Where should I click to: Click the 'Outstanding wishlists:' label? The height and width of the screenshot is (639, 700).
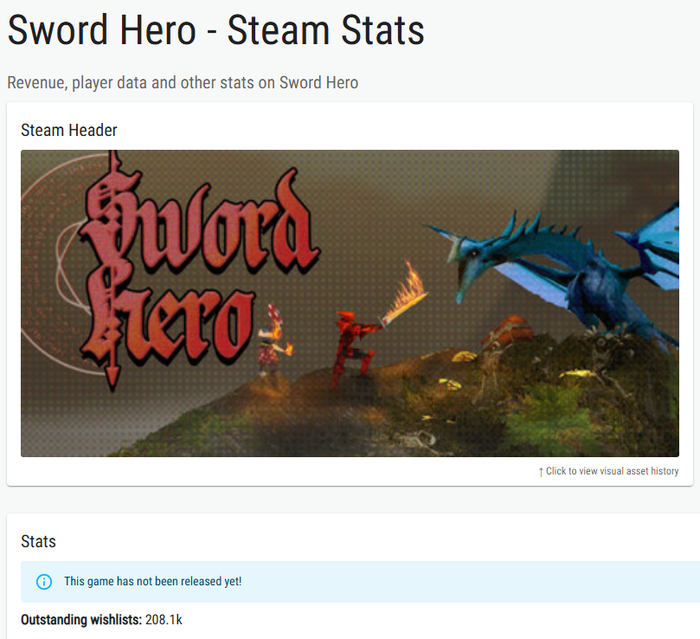point(81,620)
